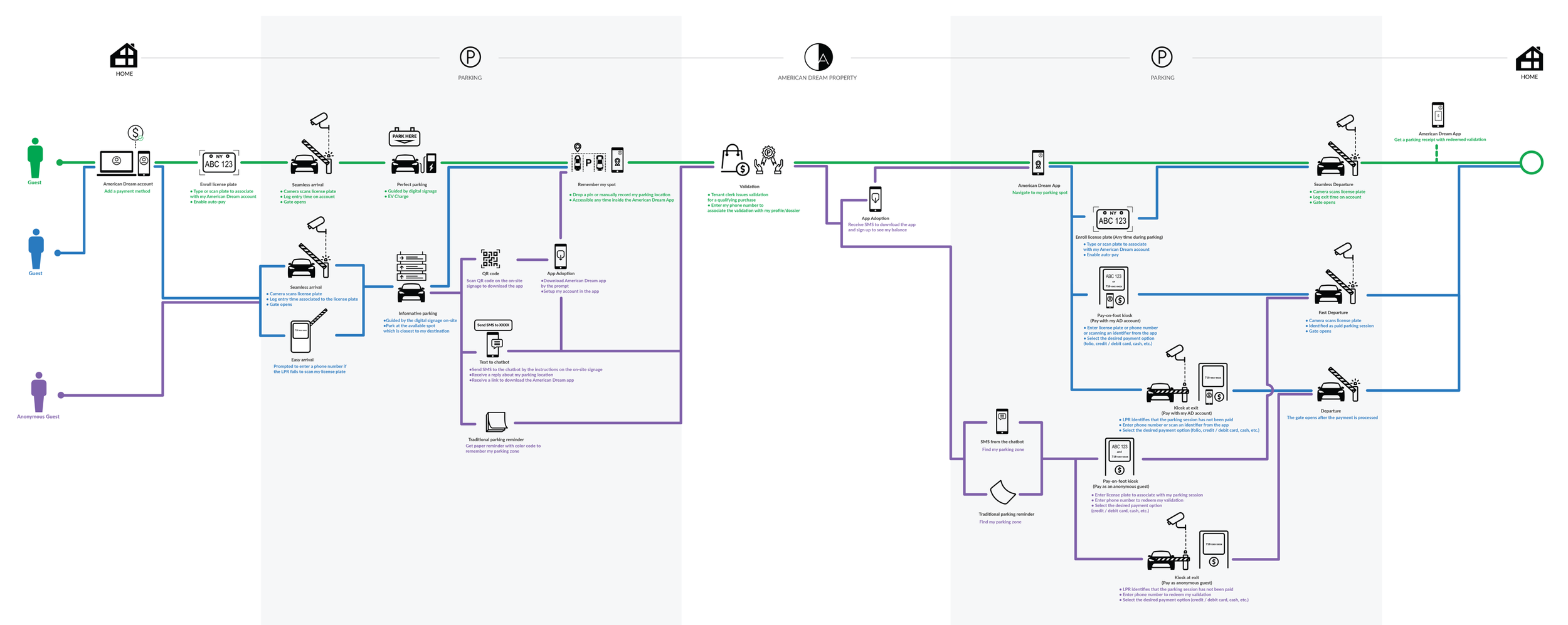Click the 'Remember my spot' label
Viewport: 1568px width, 625px height.
596,185
